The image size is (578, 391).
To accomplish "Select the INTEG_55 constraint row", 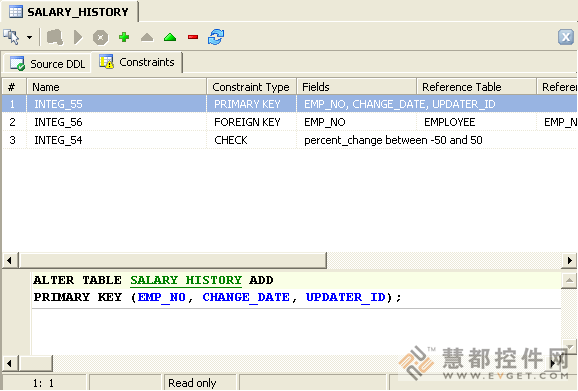I will click(x=289, y=104).
